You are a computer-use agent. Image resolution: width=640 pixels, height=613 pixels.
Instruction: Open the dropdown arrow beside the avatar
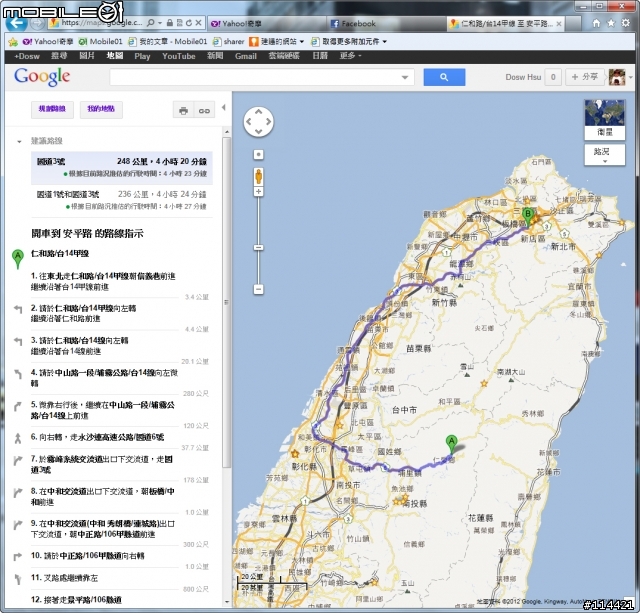[x=631, y=77]
